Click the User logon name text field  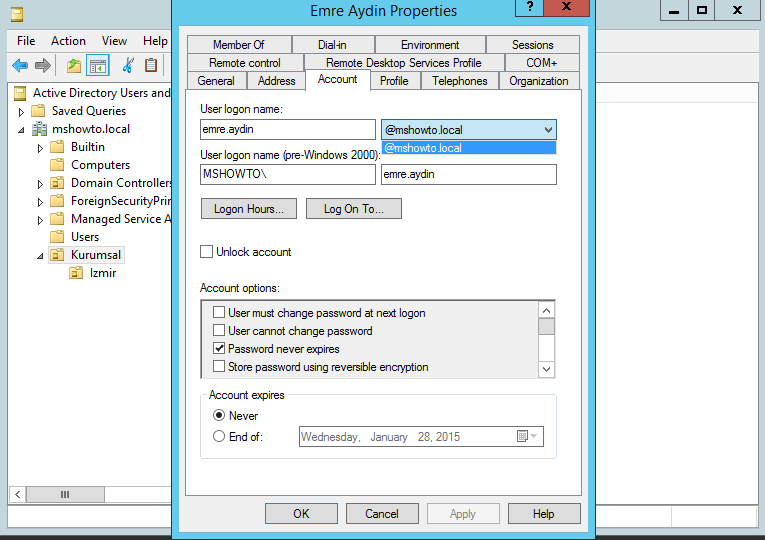click(x=287, y=130)
